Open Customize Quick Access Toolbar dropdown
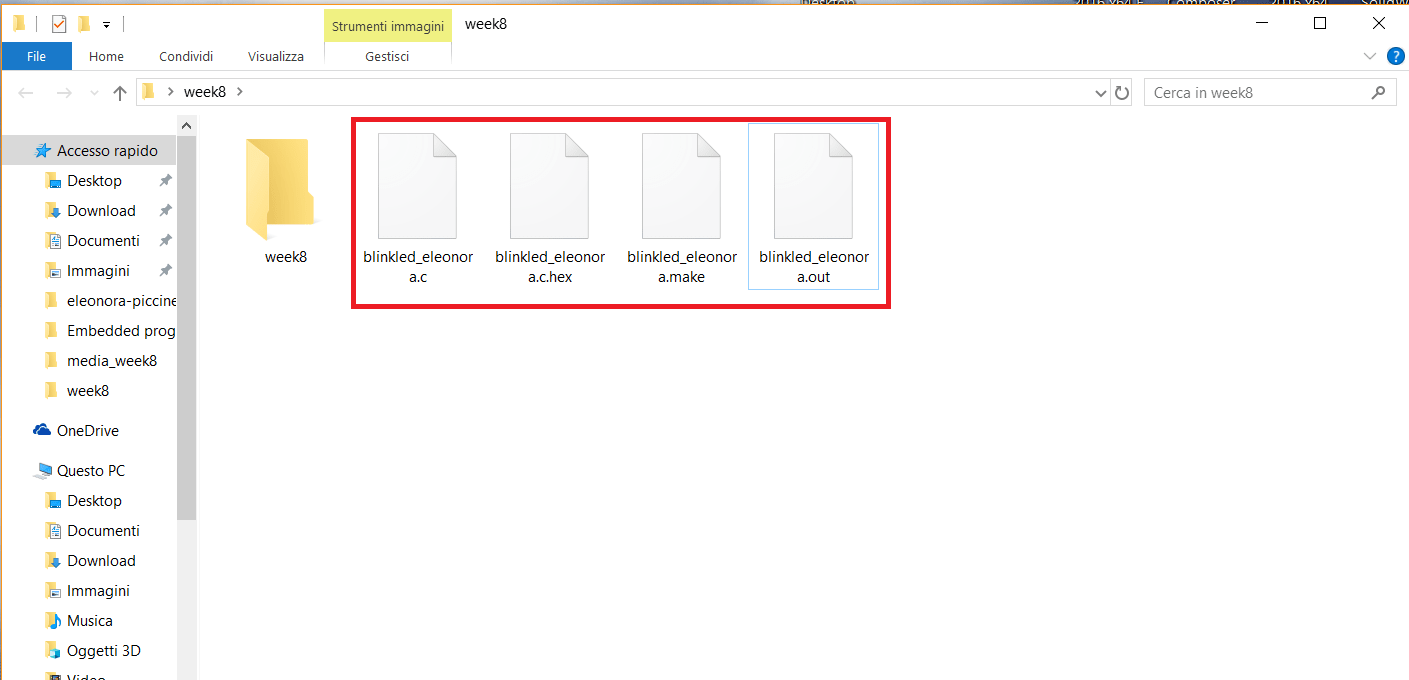 (x=106, y=25)
